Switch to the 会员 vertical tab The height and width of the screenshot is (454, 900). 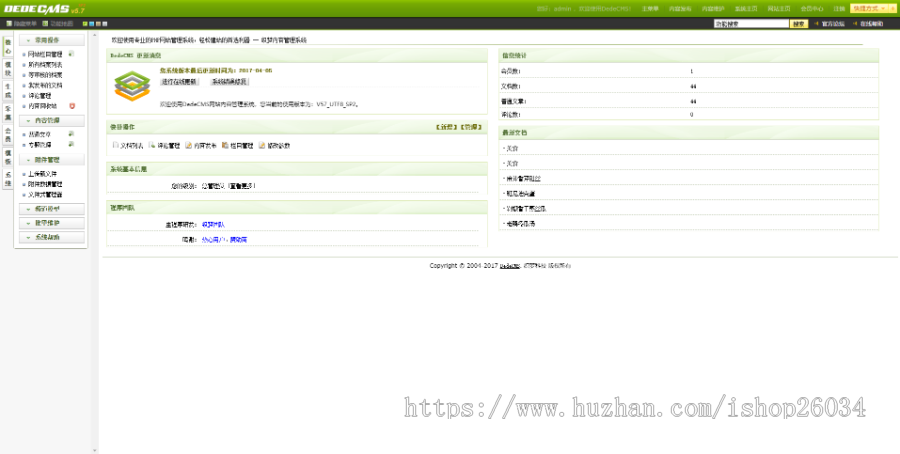pos(8,135)
